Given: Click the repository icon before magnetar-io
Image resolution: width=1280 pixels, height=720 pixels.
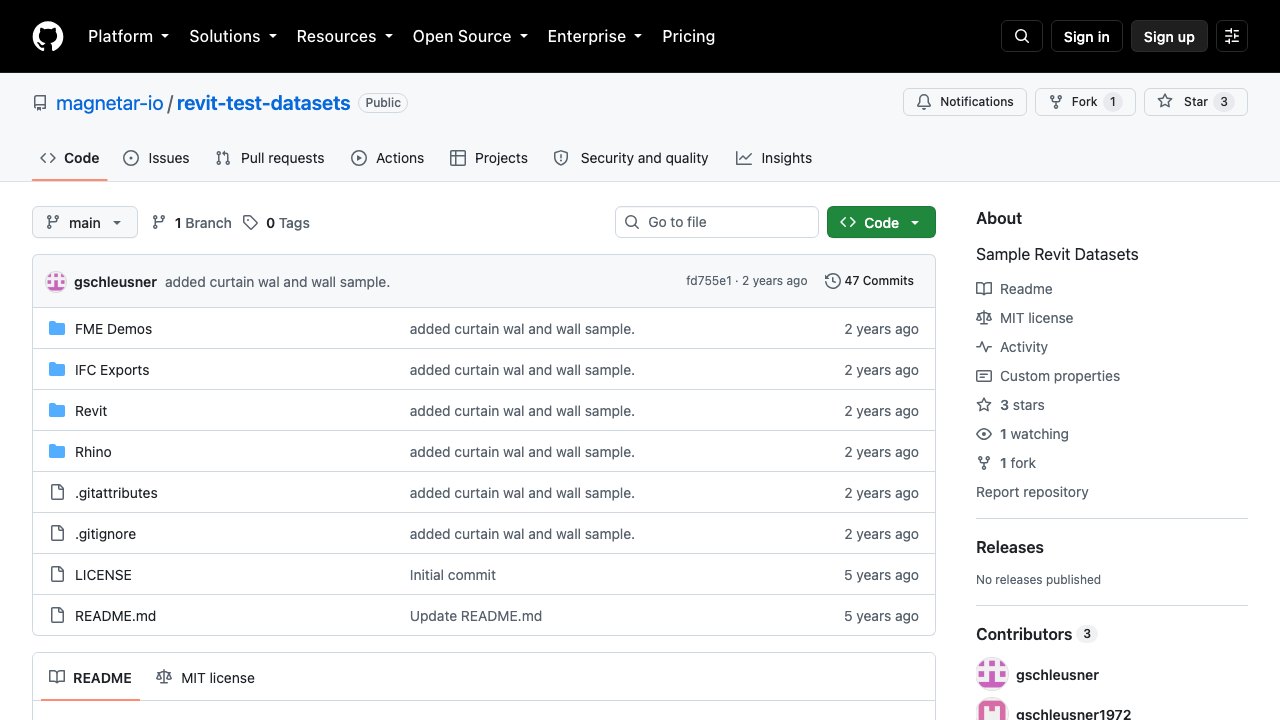Looking at the screenshot, I should pyautogui.click(x=40, y=103).
